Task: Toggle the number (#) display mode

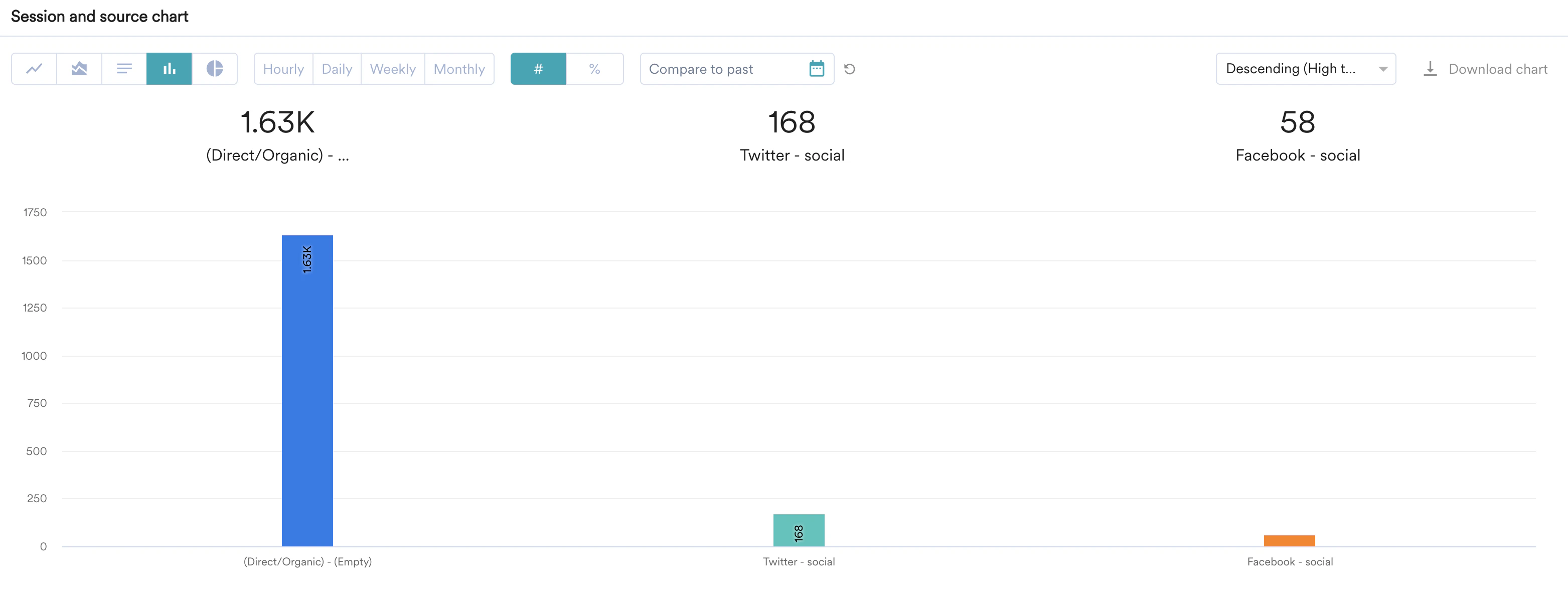Action: (538, 69)
